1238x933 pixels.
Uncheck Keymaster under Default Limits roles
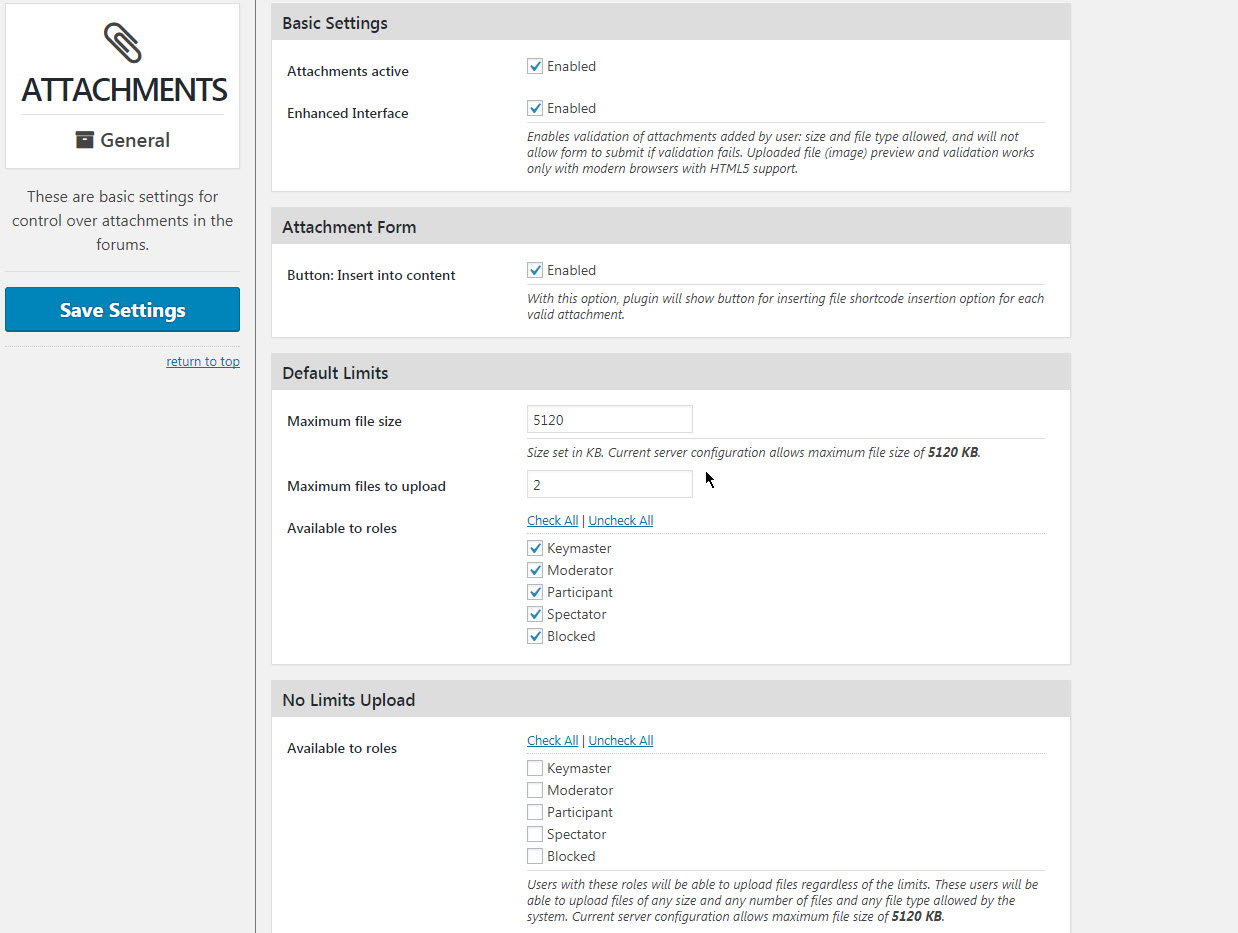coord(535,548)
